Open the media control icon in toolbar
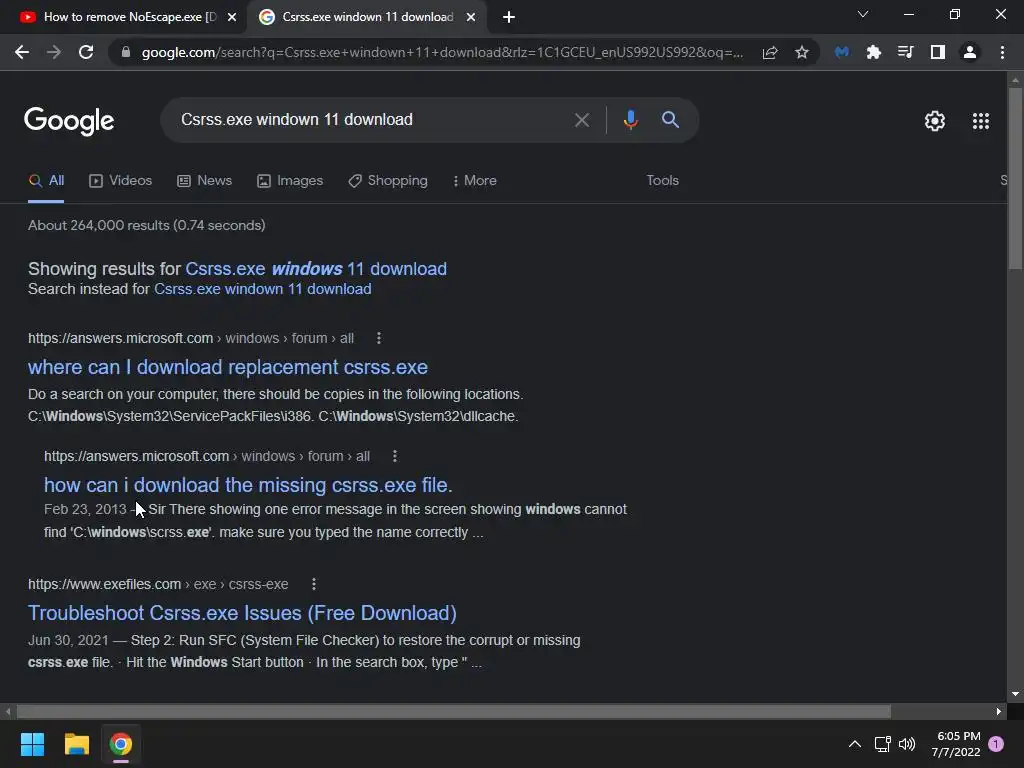The width and height of the screenshot is (1024, 768). click(905, 52)
